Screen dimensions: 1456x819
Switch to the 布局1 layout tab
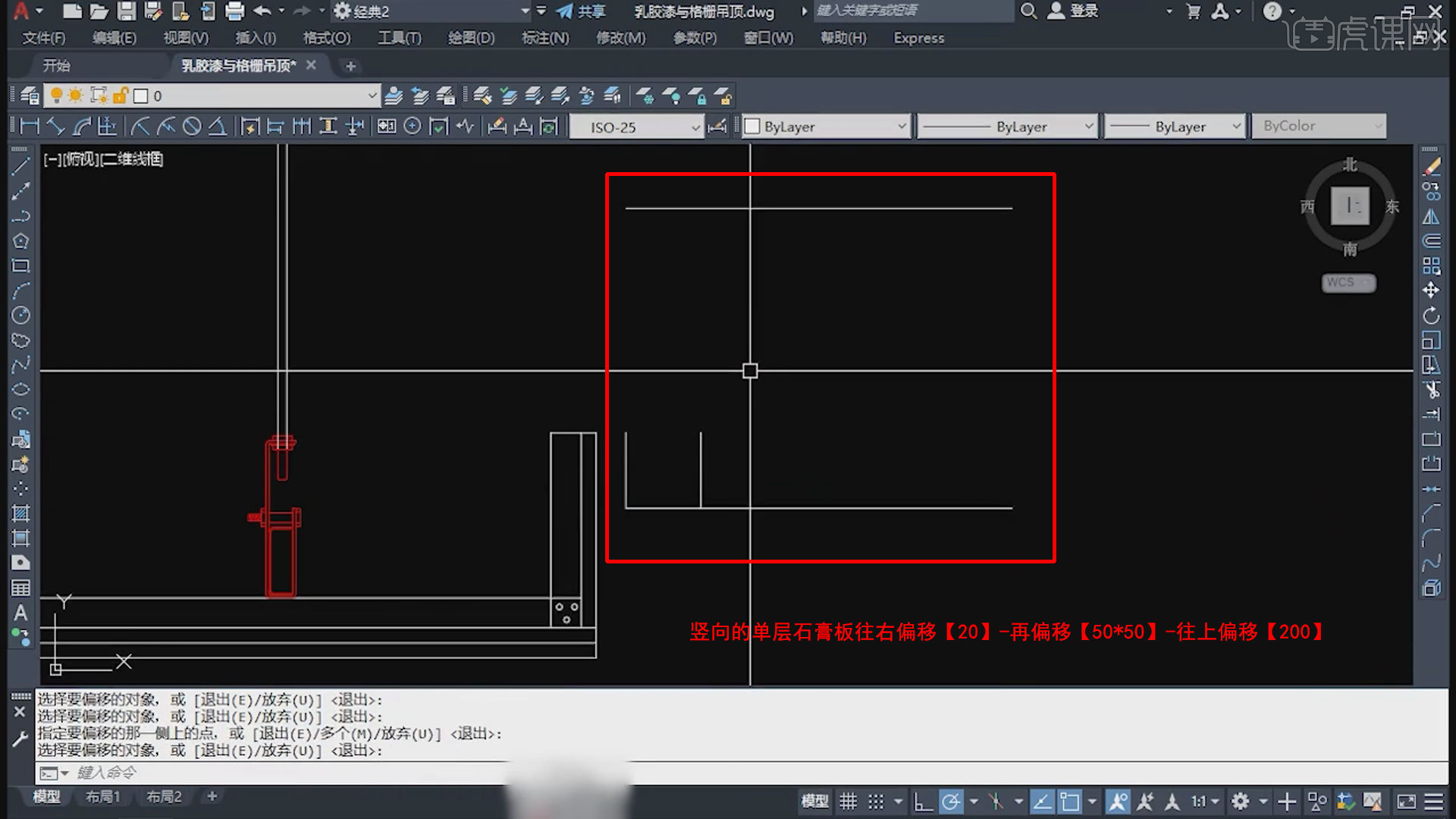(102, 796)
